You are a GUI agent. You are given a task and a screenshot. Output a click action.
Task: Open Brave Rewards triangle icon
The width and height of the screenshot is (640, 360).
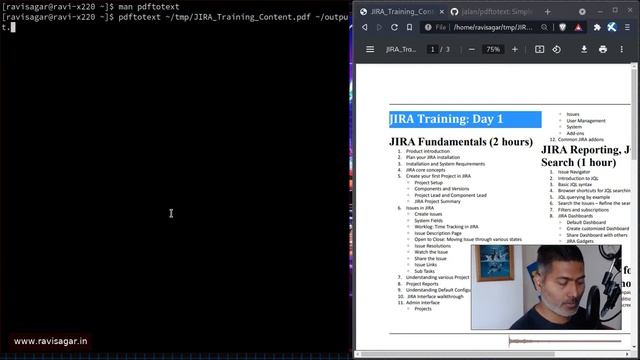tap(578, 27)
